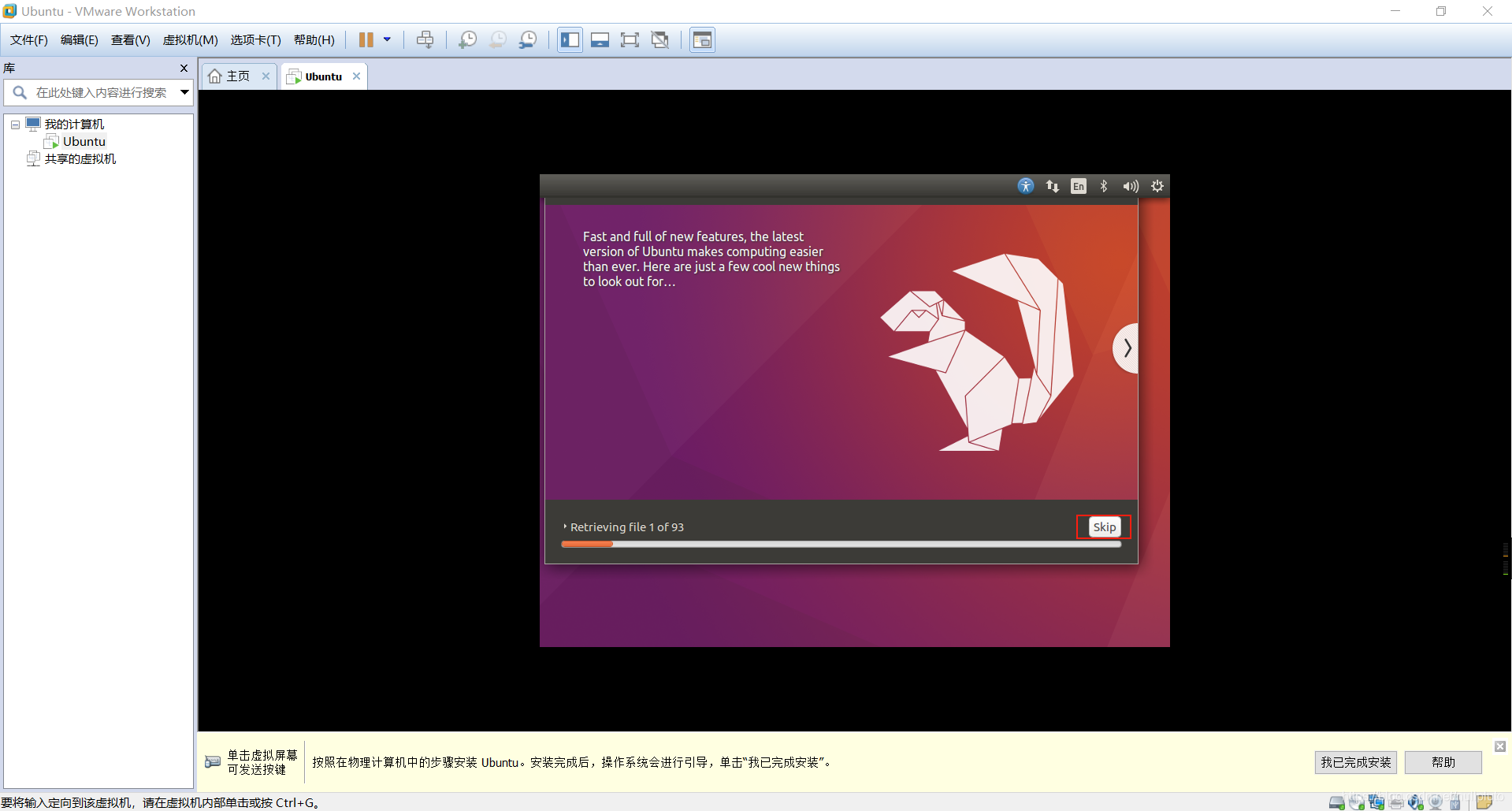1512x811 pixels.
Task: Open the 虚拟机(M) menu
Action: click(190, 40)
